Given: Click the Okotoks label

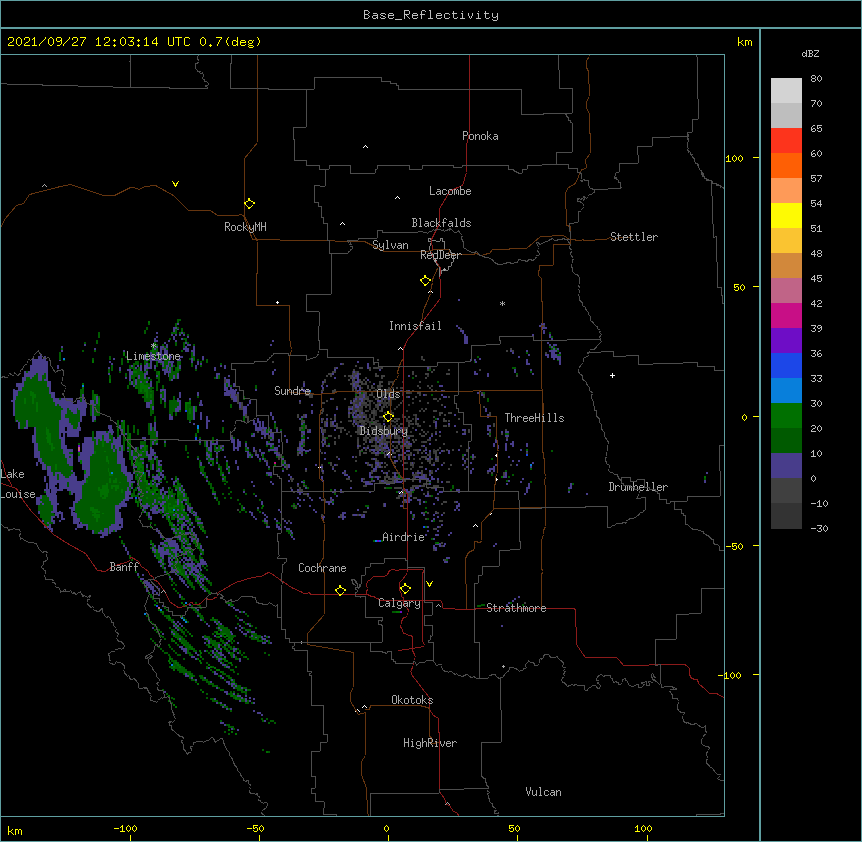Looking at the screenshot, I should [x=412, y=700].
